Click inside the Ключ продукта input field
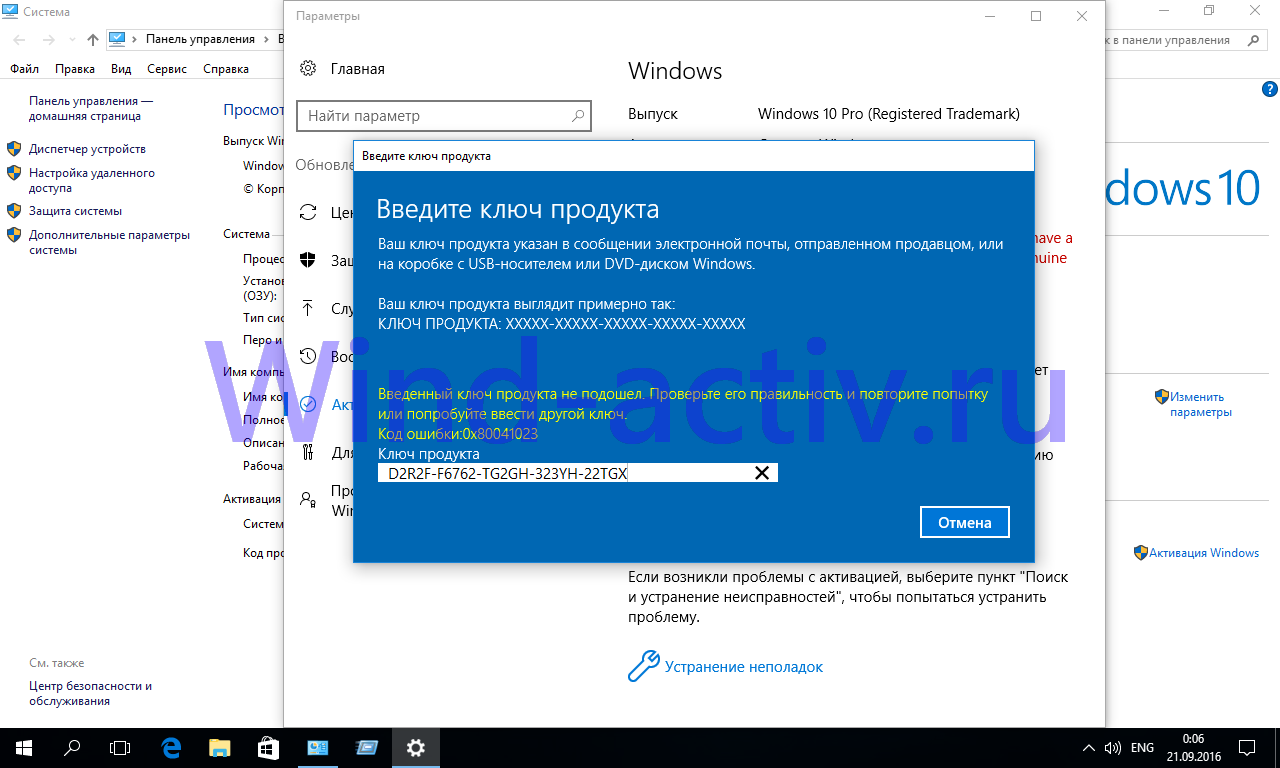Image resolution: width=1280 pixels, height=768 pixels. (x=577, y=473)
